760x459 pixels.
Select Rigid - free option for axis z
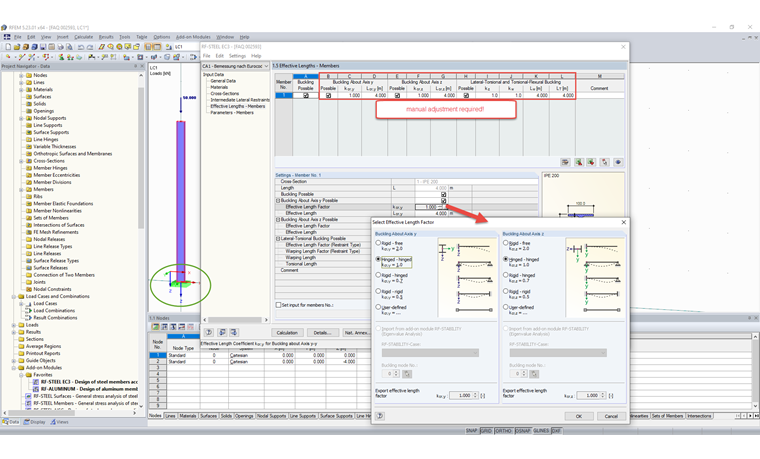(506, 243)
